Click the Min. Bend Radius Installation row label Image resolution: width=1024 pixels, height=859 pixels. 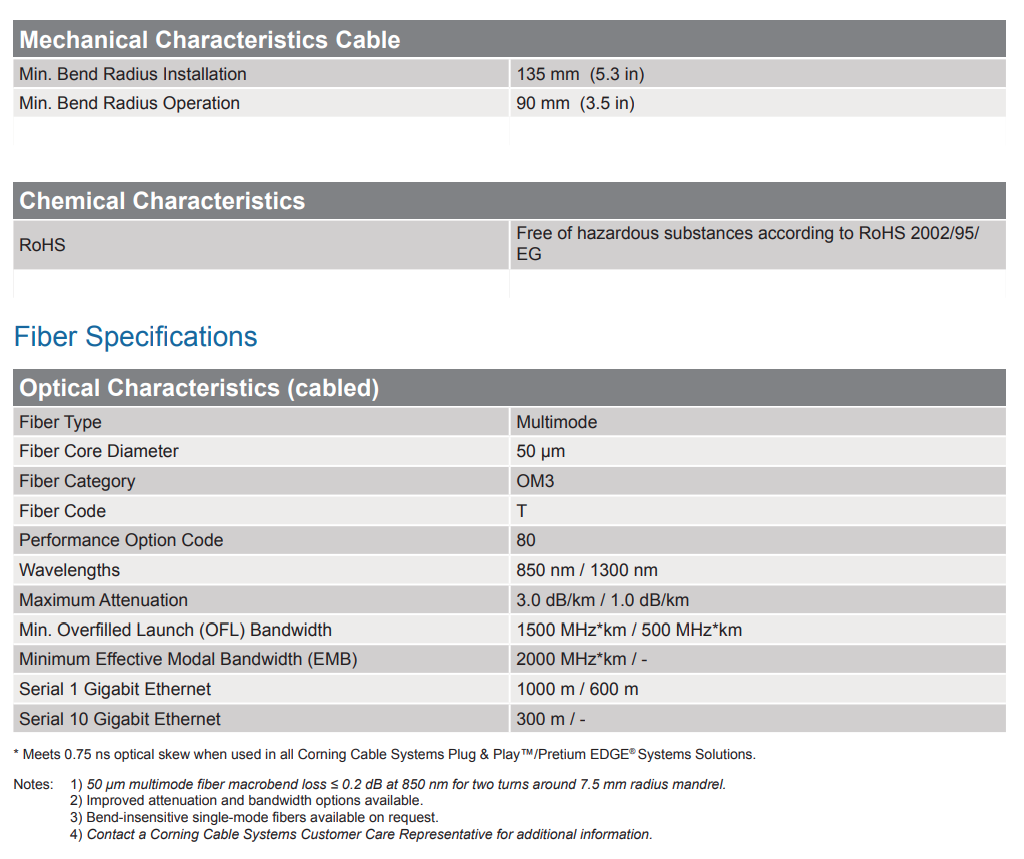(x=133, y=74)
